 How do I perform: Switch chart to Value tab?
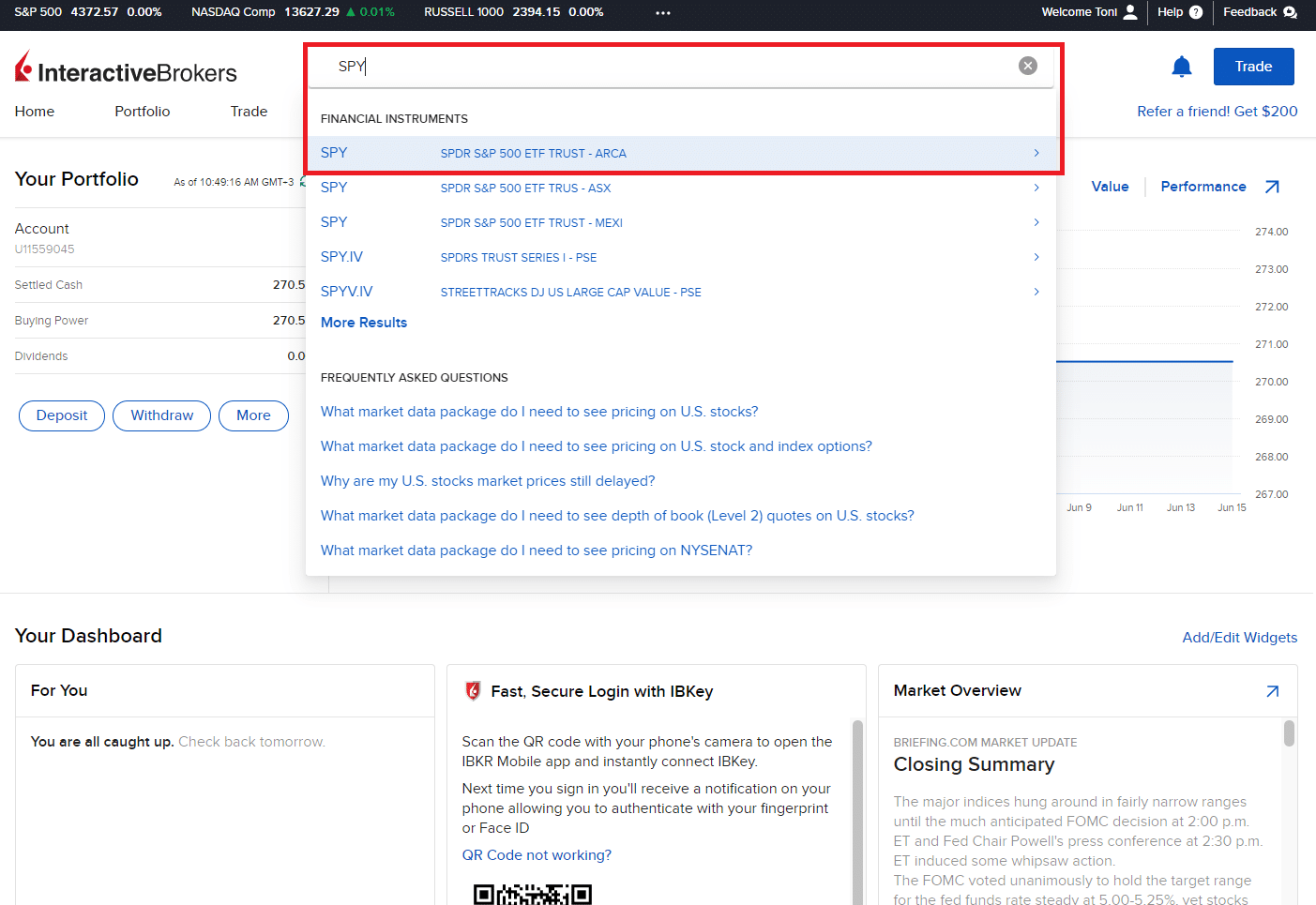[1111, 187]
